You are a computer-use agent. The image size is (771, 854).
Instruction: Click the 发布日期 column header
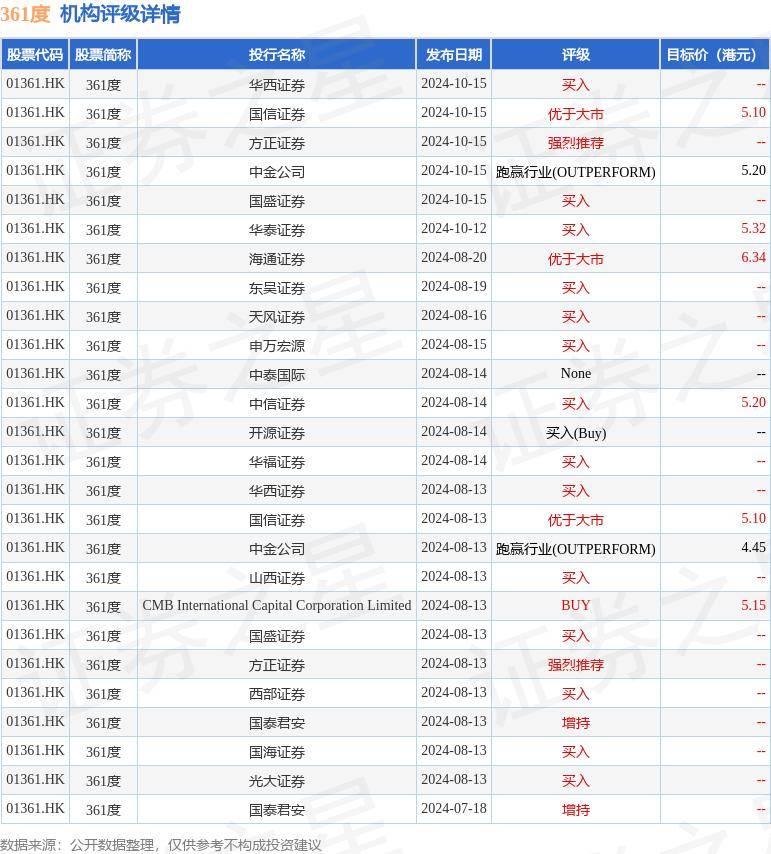coord(454,54)
